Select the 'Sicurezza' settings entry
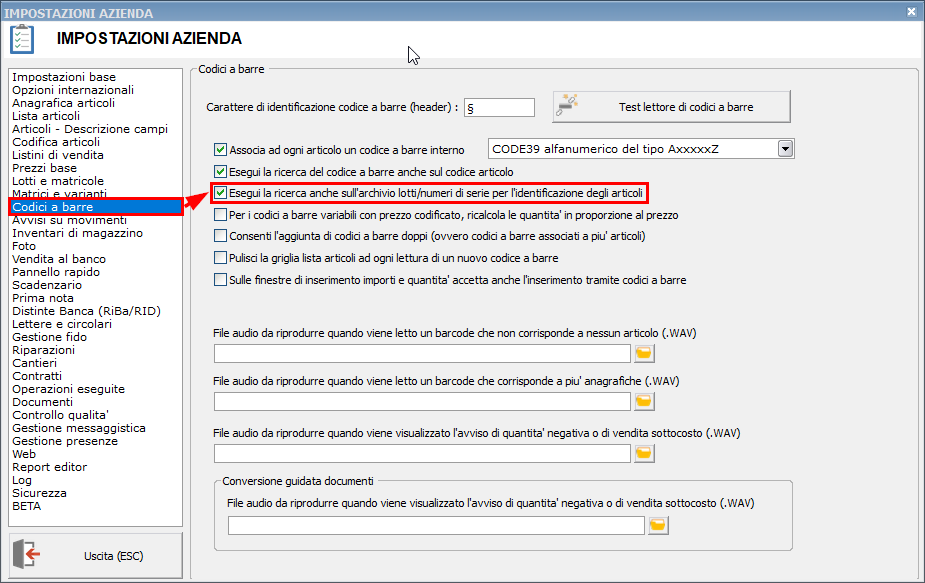 point(39,493)
